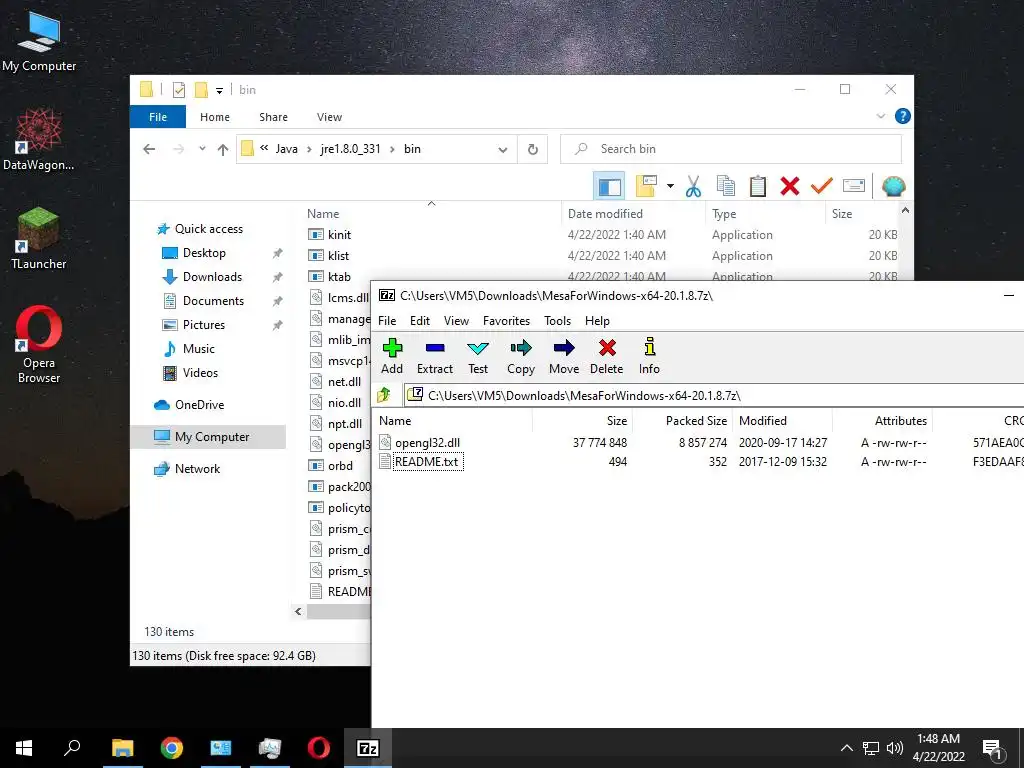The image size is (1024, 768).
Task: Click the Copy icon in Explorer toolbar
Action: (x=726, y=187)
